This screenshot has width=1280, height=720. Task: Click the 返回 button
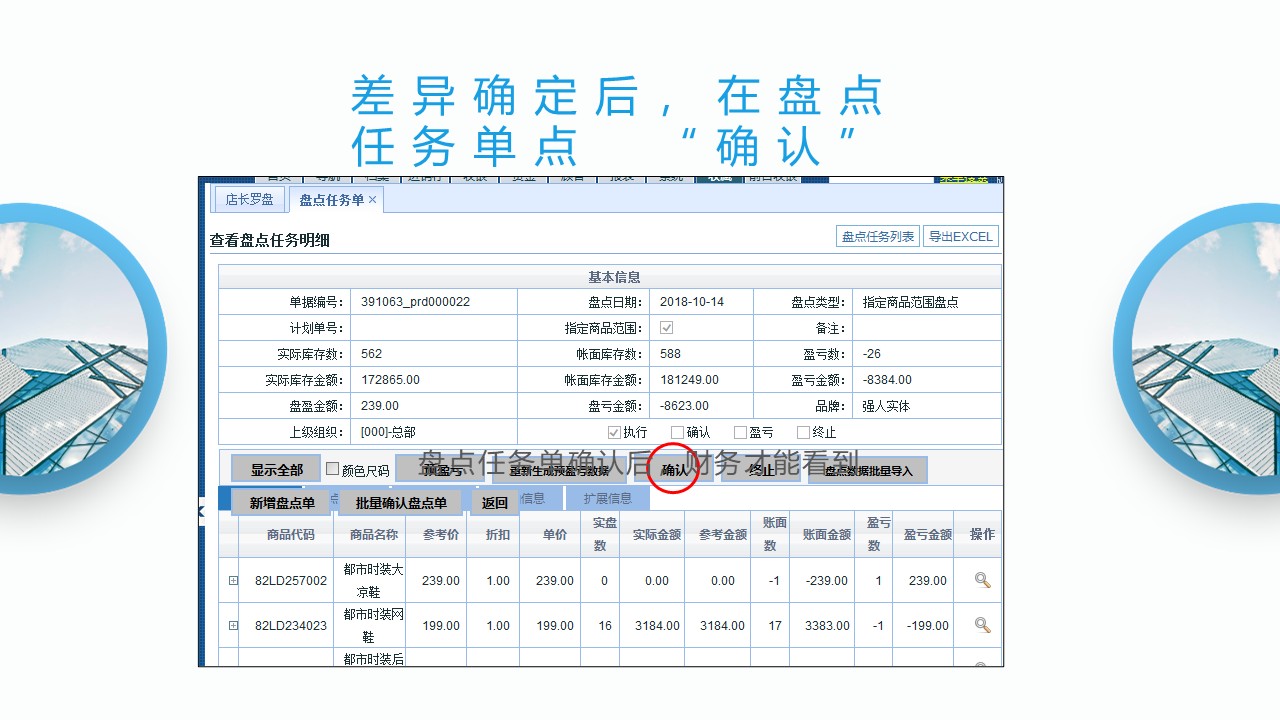(x=495, y=502)
